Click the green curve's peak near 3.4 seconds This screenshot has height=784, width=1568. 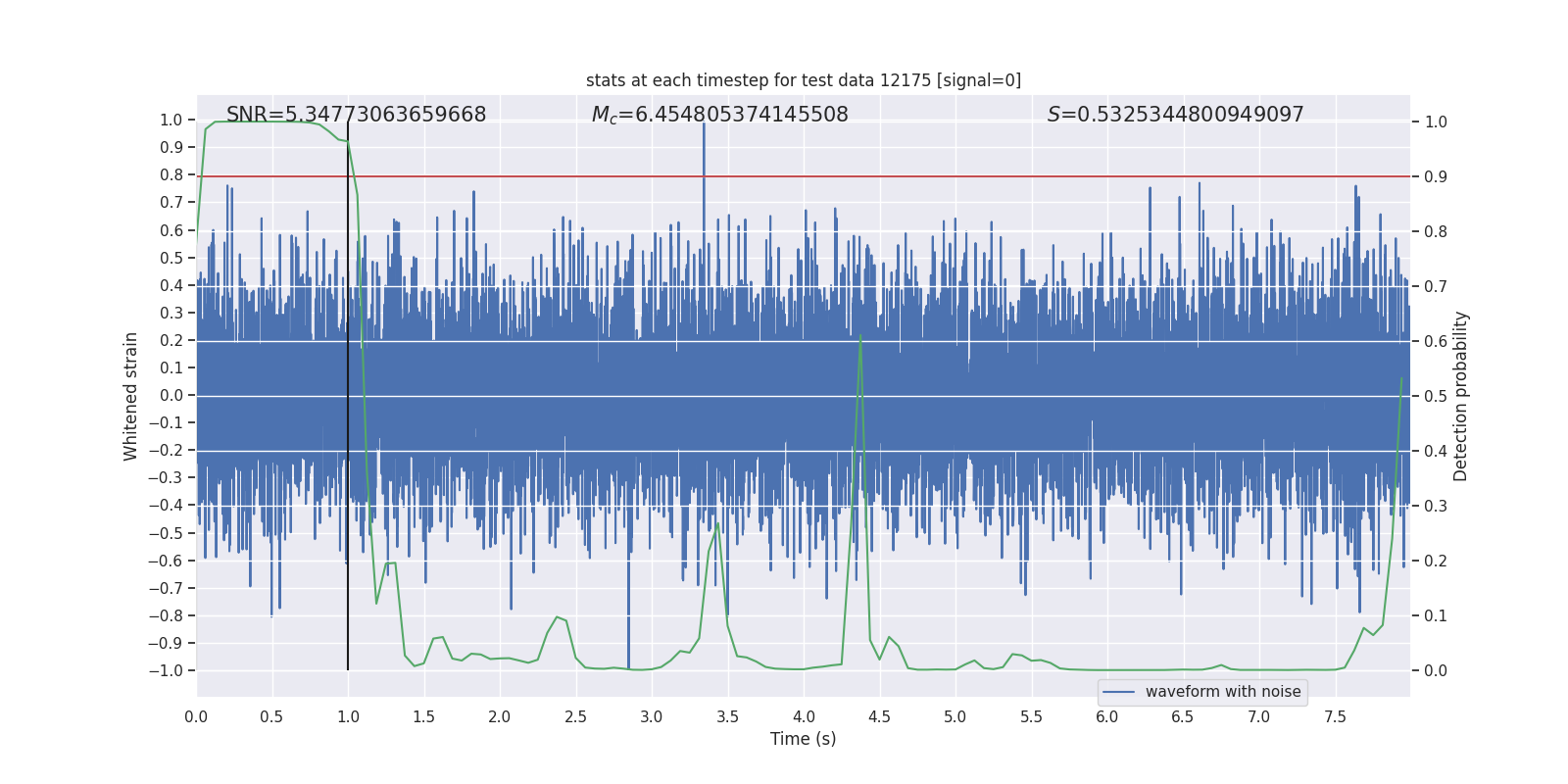click(x=717, y=524)
